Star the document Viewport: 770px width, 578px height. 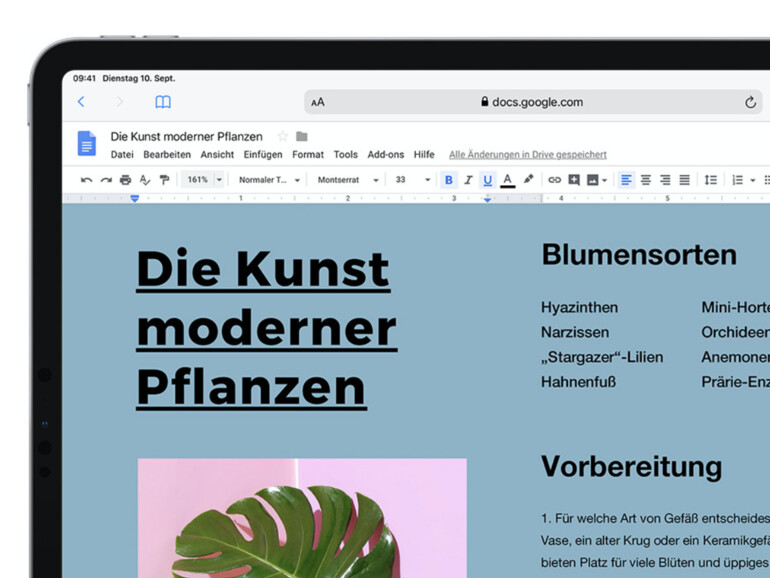pyautogui.click(x=282, y=136)
